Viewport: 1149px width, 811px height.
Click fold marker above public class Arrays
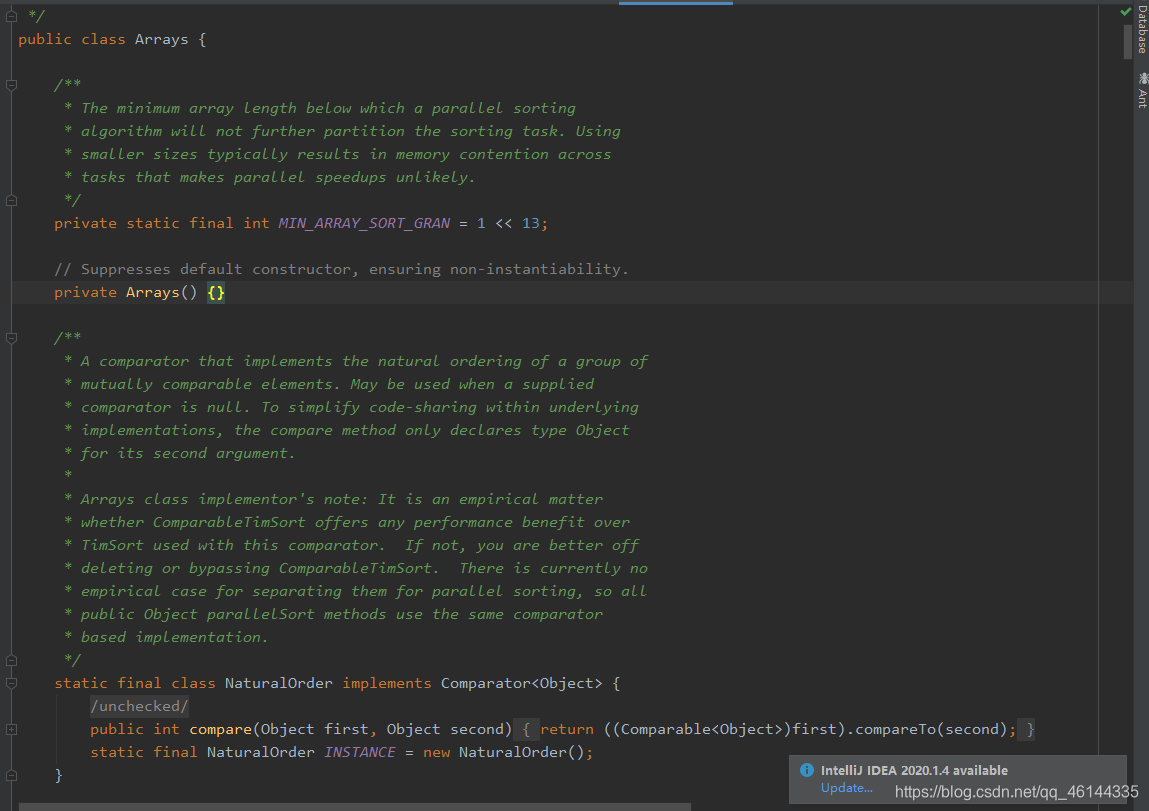coord(12,16)
